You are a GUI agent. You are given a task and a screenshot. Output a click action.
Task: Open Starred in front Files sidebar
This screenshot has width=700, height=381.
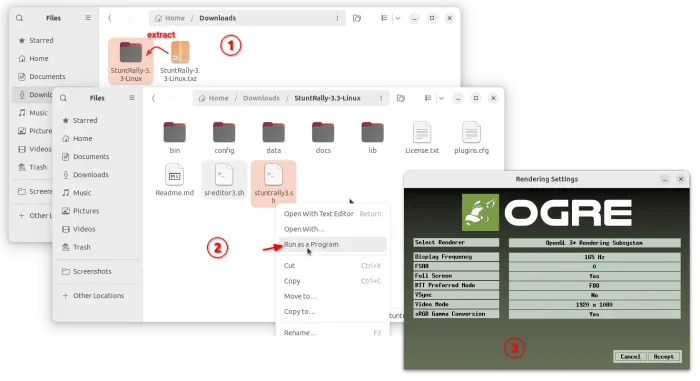pyautogui.click(x=98, y=121)
